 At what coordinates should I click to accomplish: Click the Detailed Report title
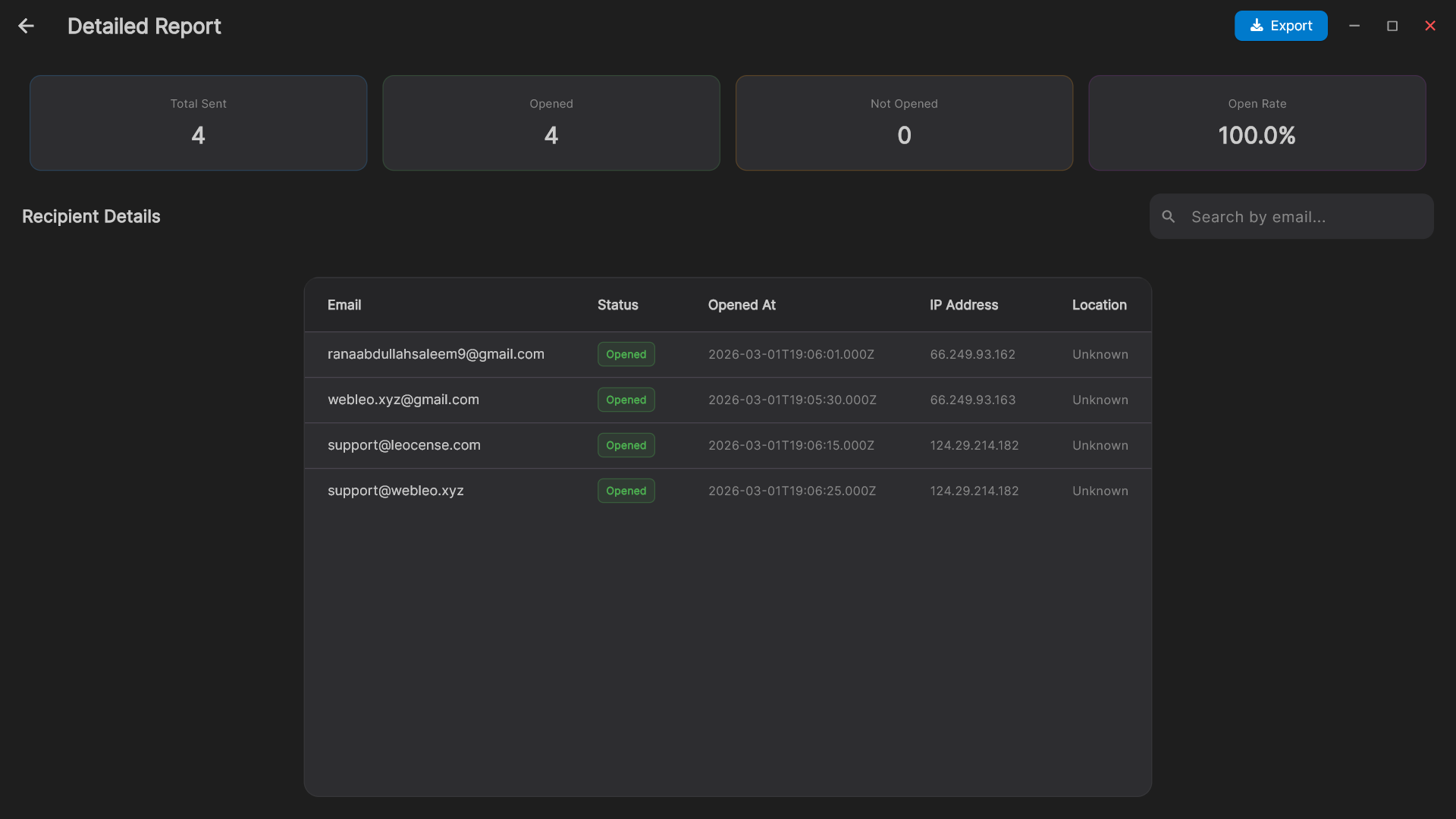point(144,27)
